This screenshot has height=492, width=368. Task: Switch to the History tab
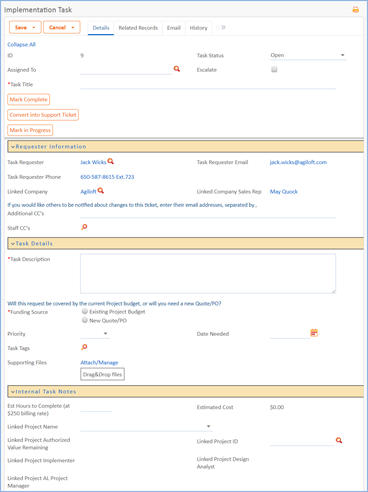point(198,28)
